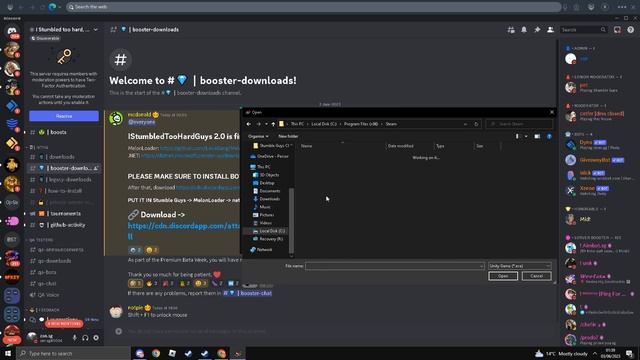Select Network in navigation pane
Screen dimensions: 640x360
click(261, 249)
